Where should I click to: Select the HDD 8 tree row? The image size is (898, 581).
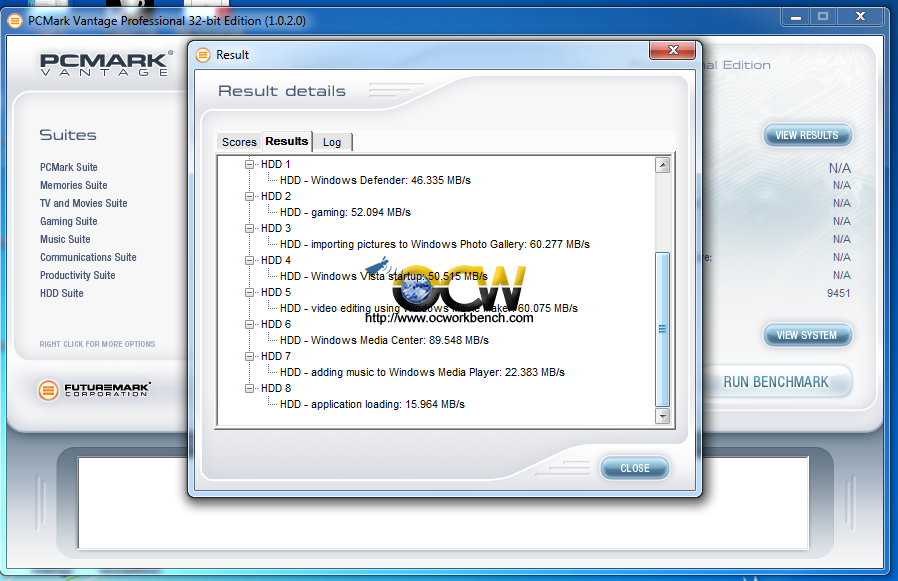pos(276,388)
